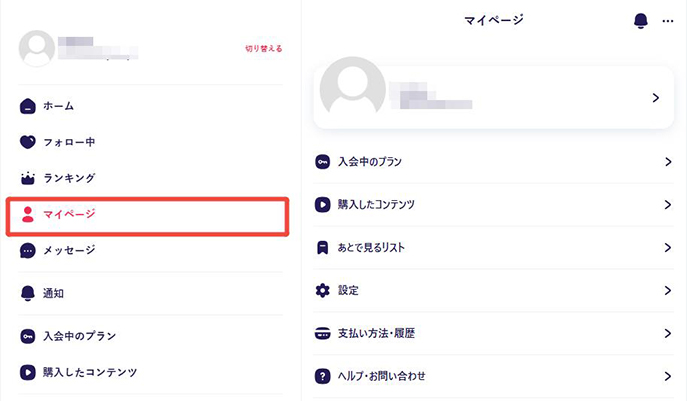The image size is (687, 401).
Task: Open the three-dot more menu in header
Action: [668, 21]
